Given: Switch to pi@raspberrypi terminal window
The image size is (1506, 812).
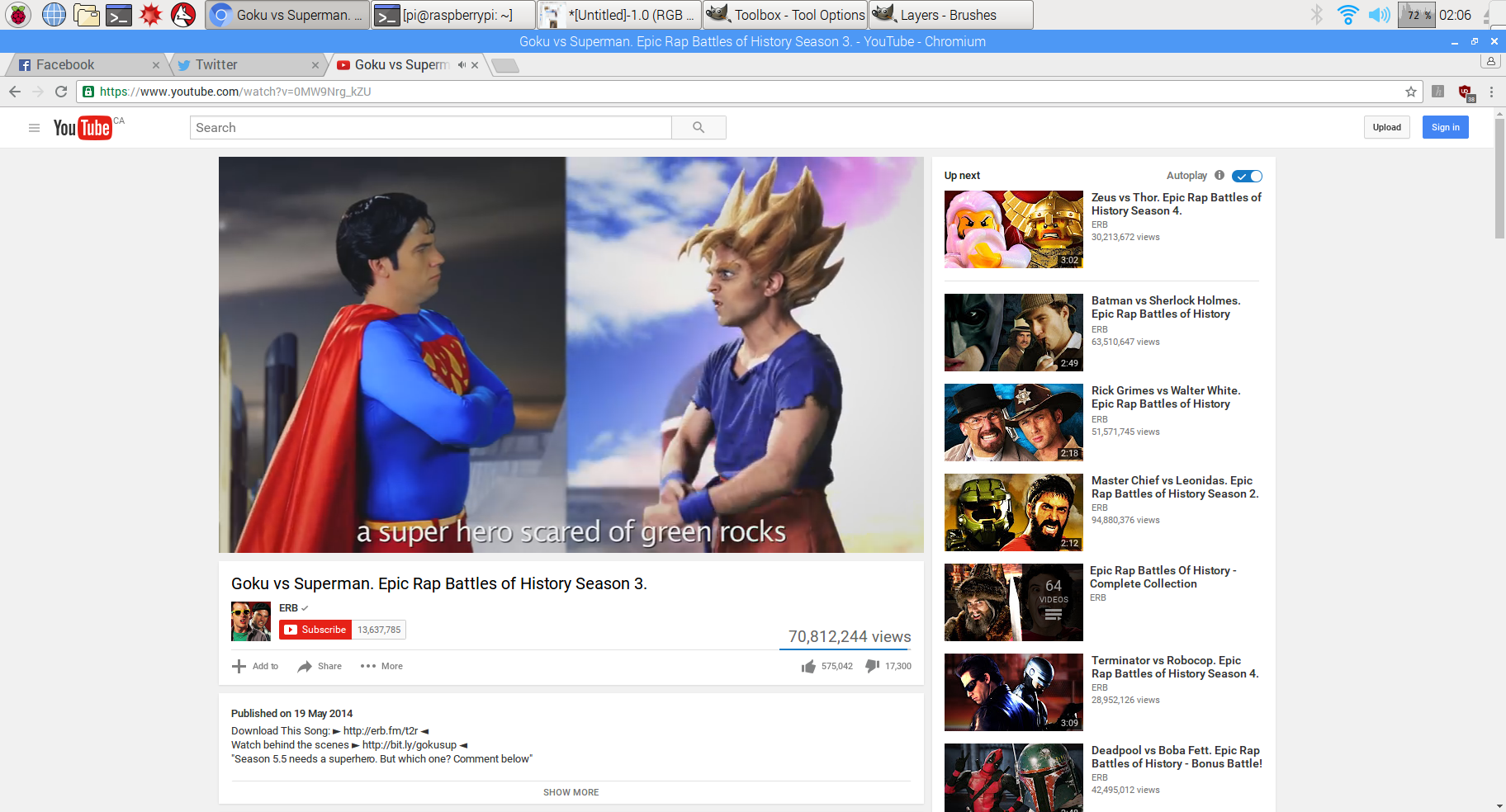Looking at the screenshot, I should pos(452,15).
